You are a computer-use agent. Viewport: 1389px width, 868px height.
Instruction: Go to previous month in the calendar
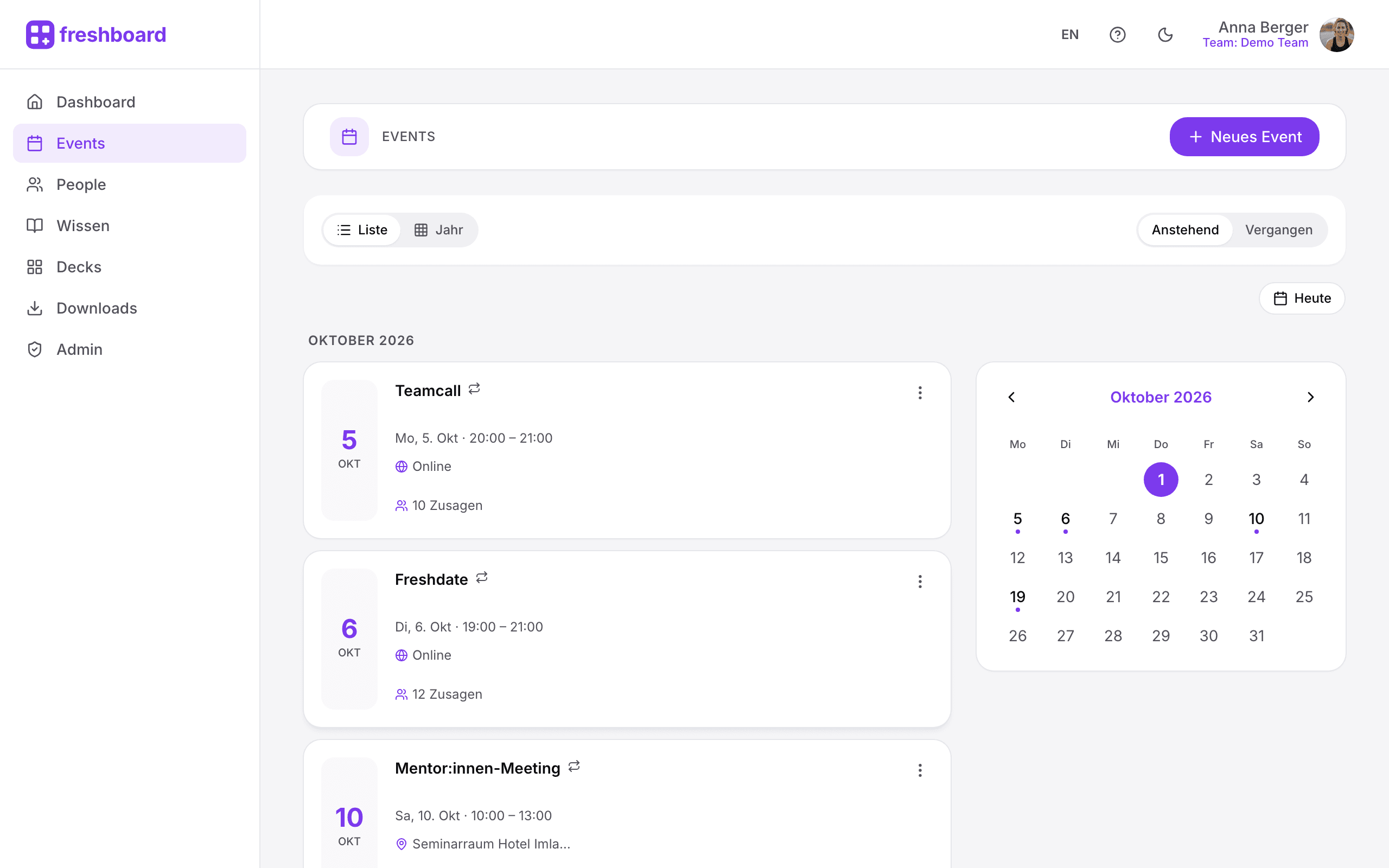[1011, 397]
